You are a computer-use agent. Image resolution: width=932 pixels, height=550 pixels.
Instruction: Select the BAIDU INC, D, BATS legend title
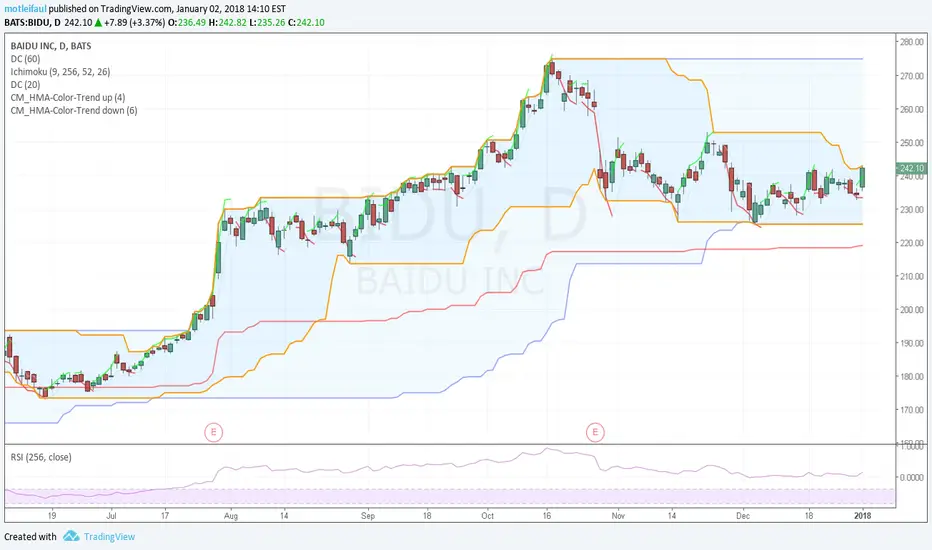[x=51, y=46]
